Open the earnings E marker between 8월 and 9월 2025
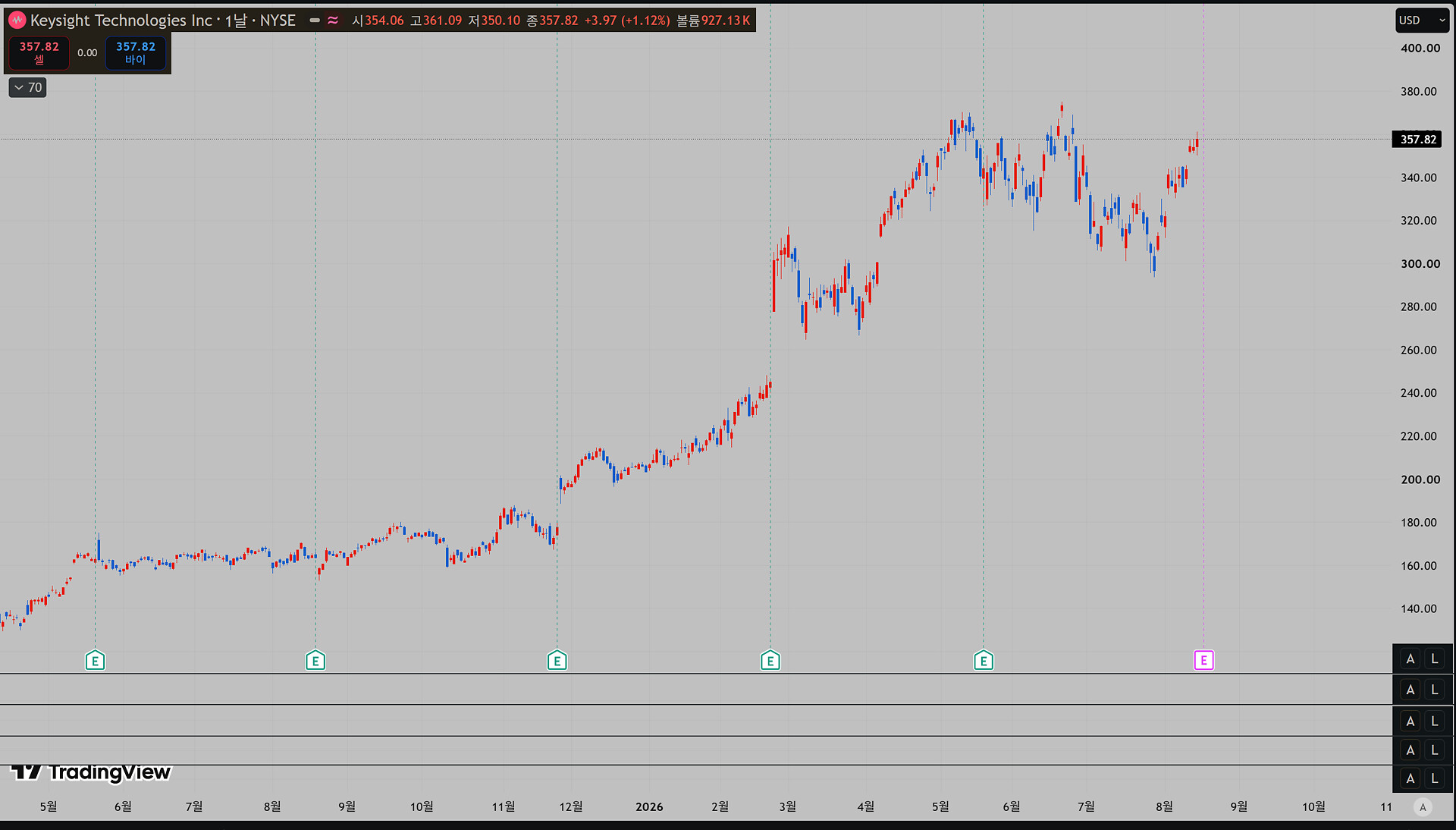This screenshot has width=1456, height=830. [315, 661]
